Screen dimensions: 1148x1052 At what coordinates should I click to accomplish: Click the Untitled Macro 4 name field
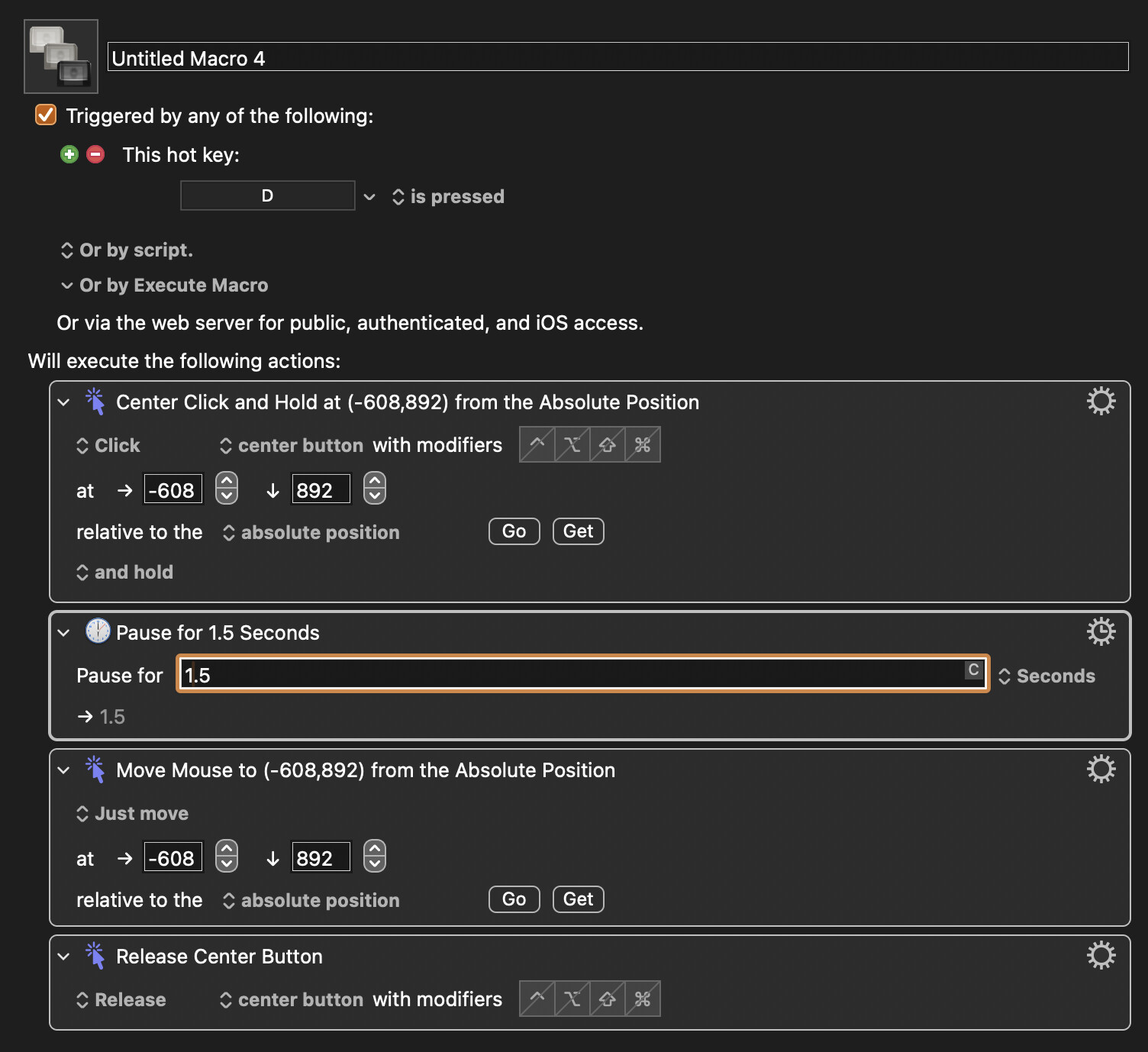click(617, 58)
